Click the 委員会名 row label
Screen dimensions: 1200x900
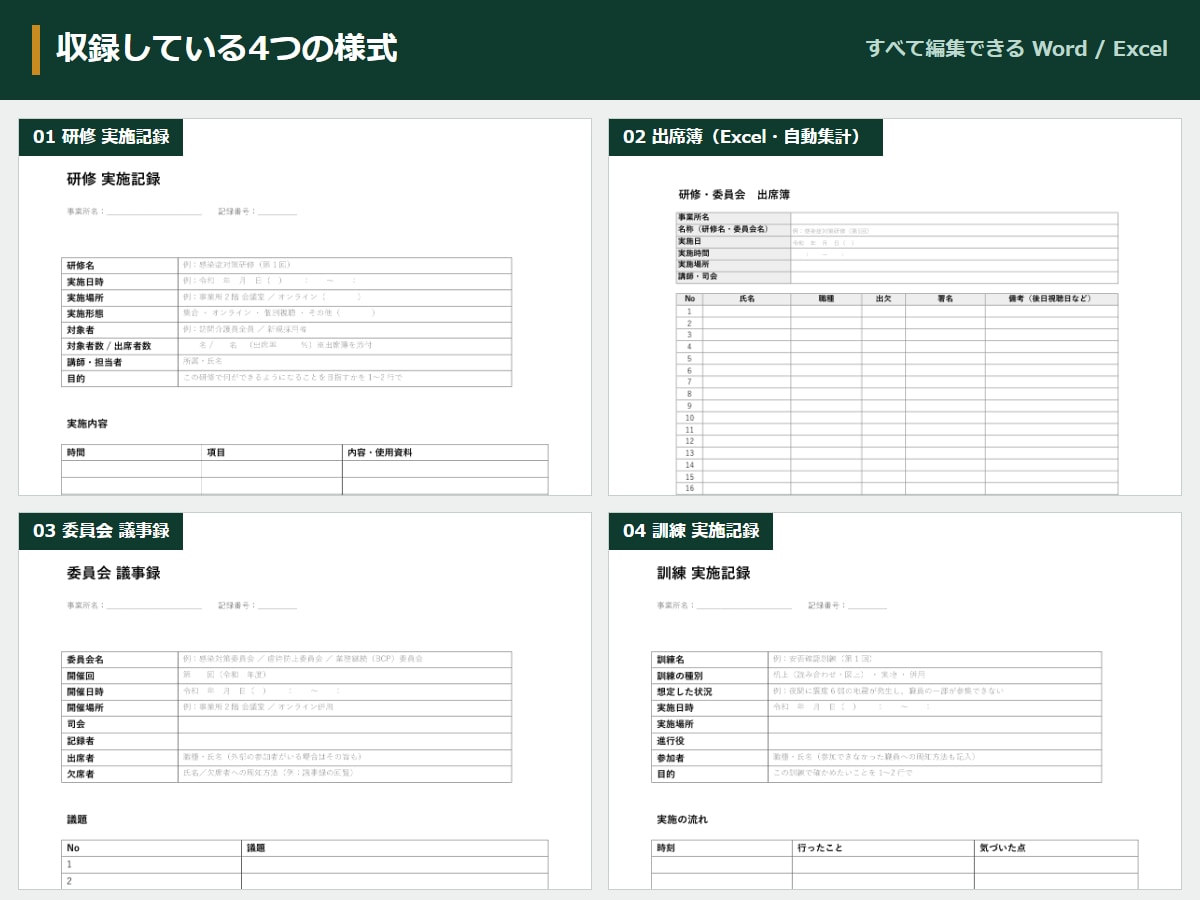tap(86, 660)
